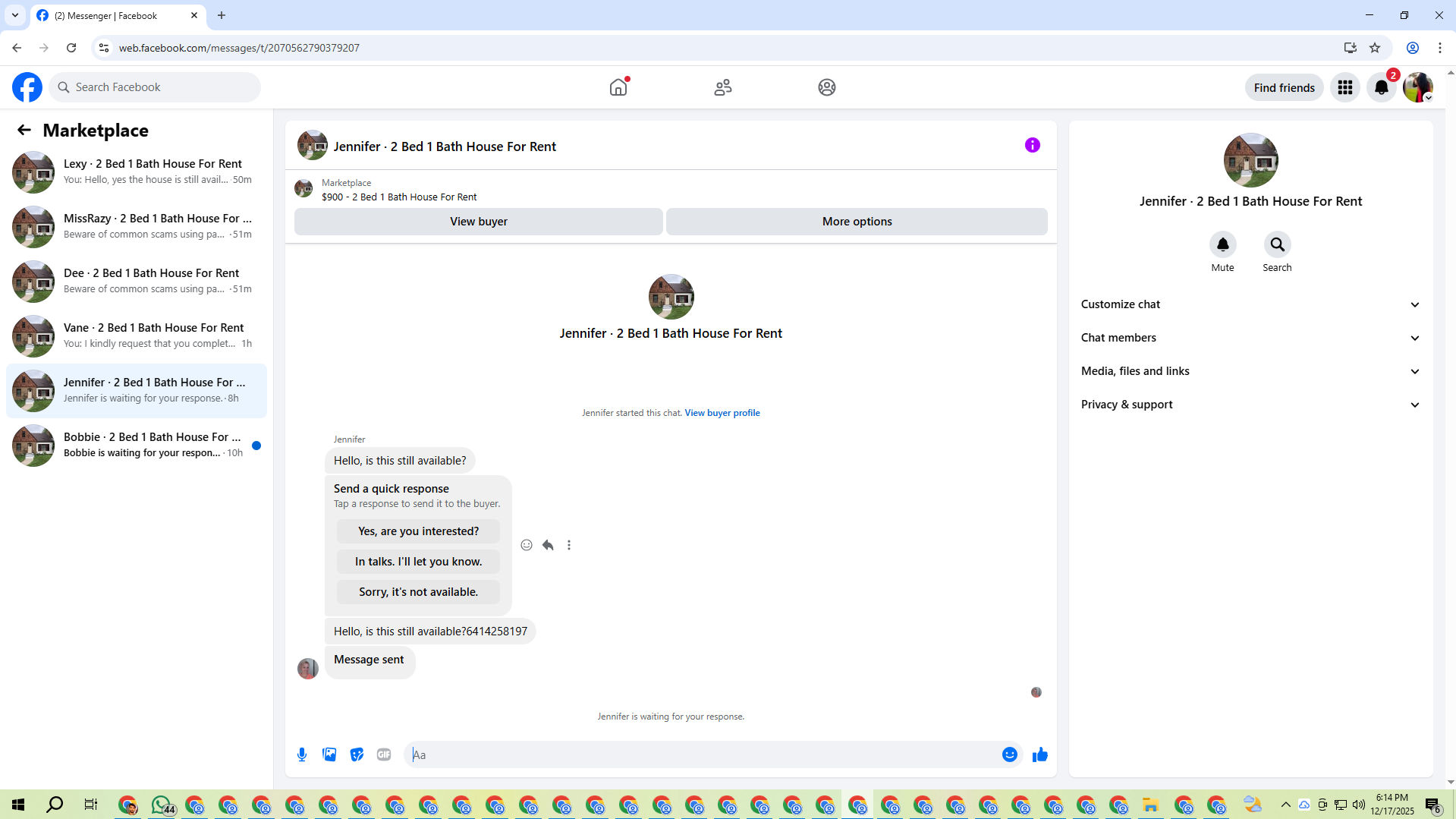Click the house thumbnail in chat center
Image resolution: width=1456 pixels, height=819 pixels.
[x=671, y=297]
